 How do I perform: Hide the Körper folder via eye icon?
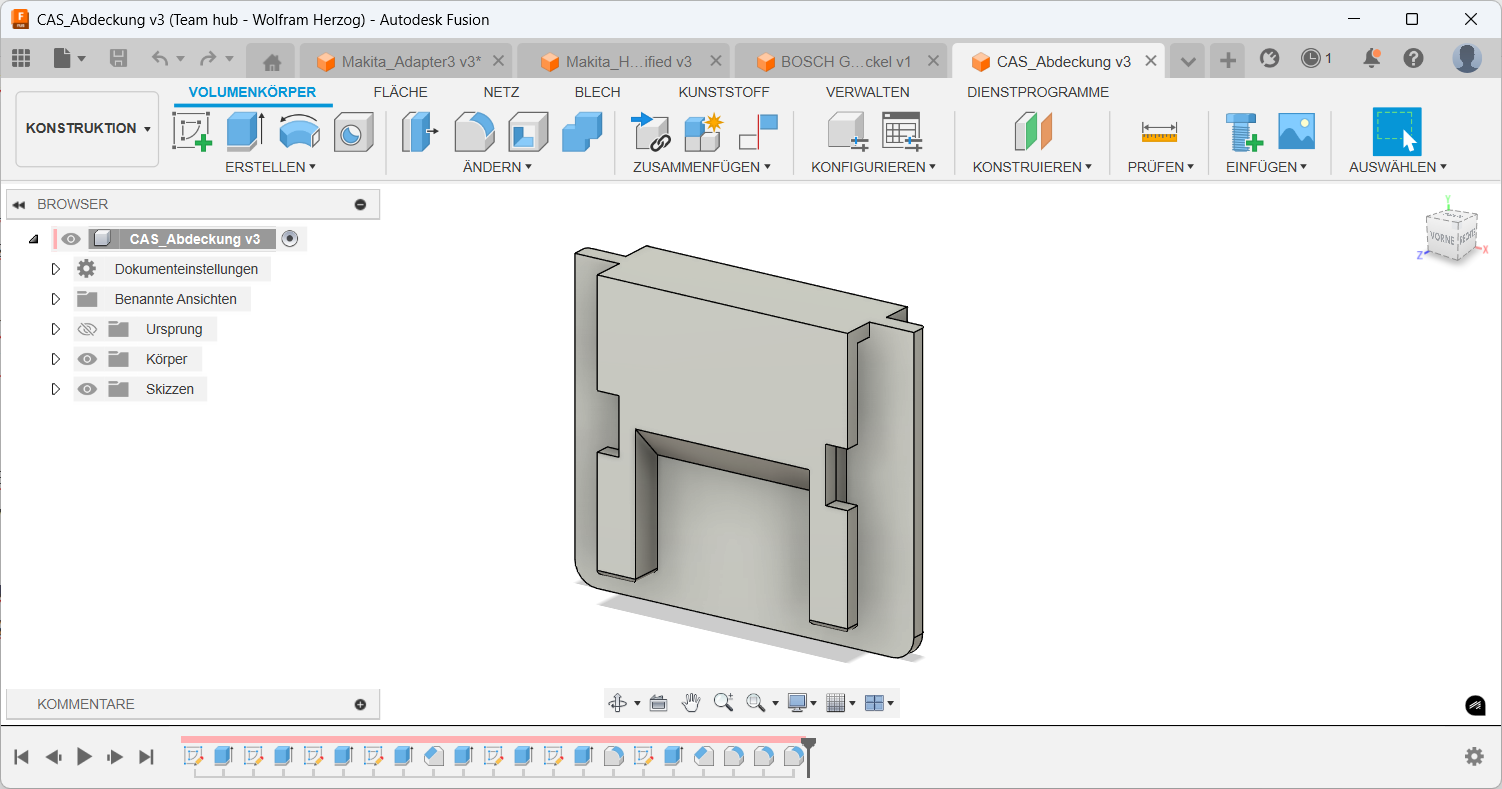[87, 359]
